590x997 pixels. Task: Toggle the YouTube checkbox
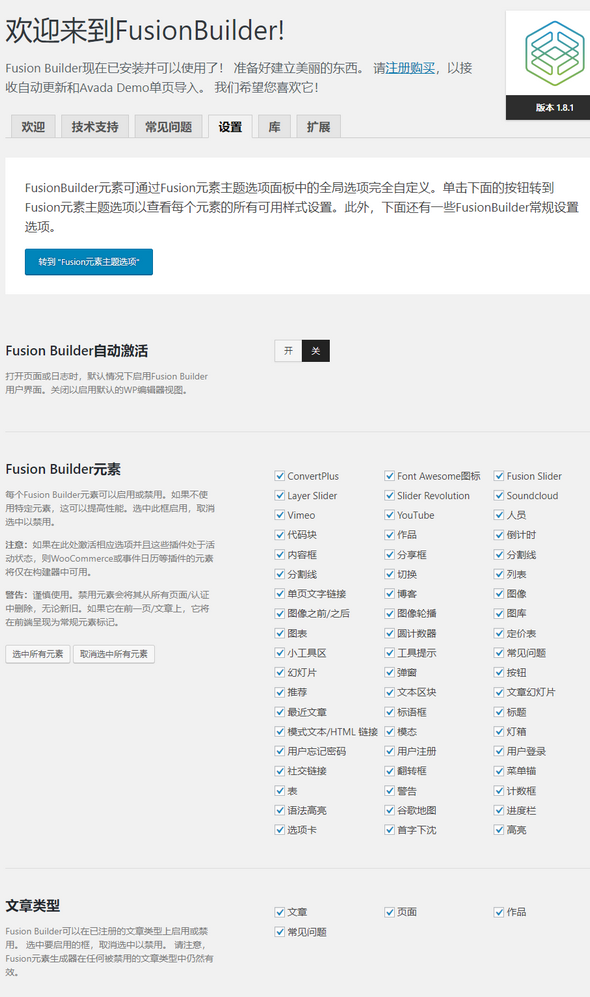coord(390,515)
